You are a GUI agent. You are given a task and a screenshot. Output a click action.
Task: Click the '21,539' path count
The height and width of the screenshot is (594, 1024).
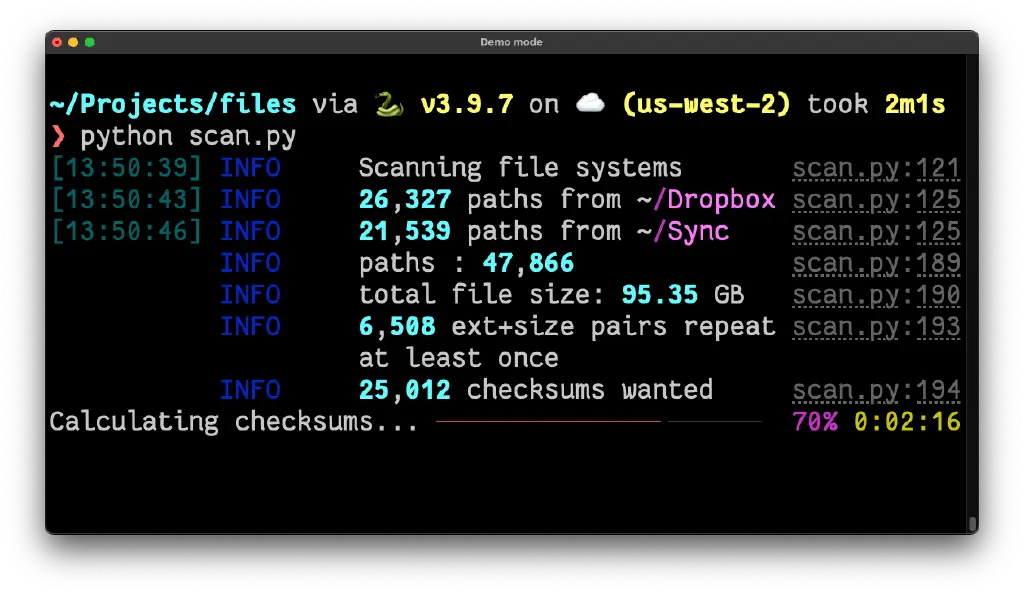(x=405, y=232)
